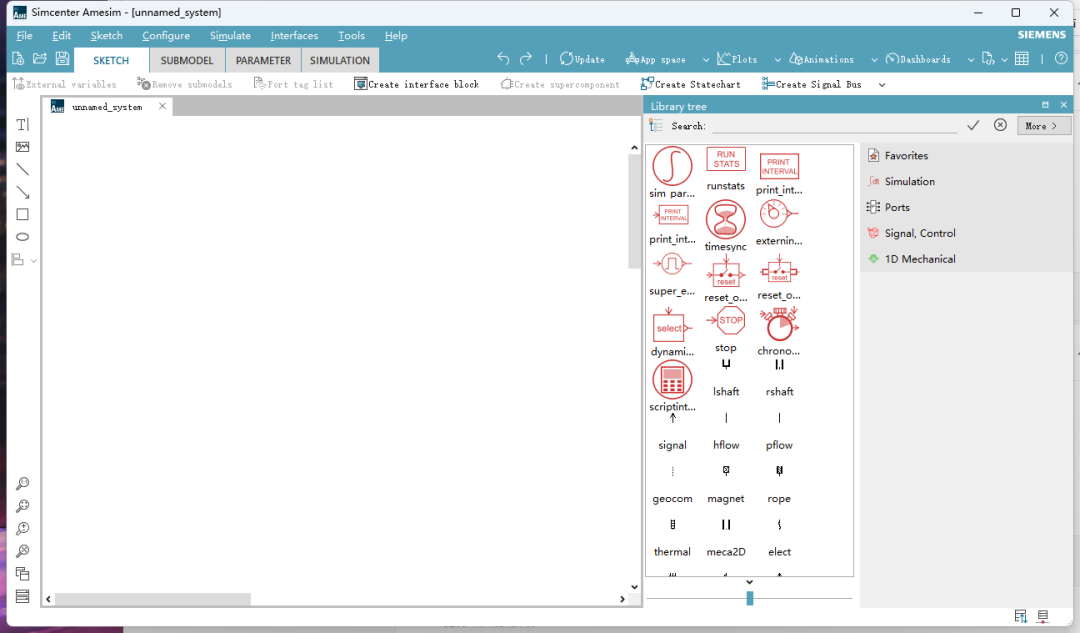Click the undo arrow icon
1080x633 pixels.
pyautogui.click(x=503, y=59)
